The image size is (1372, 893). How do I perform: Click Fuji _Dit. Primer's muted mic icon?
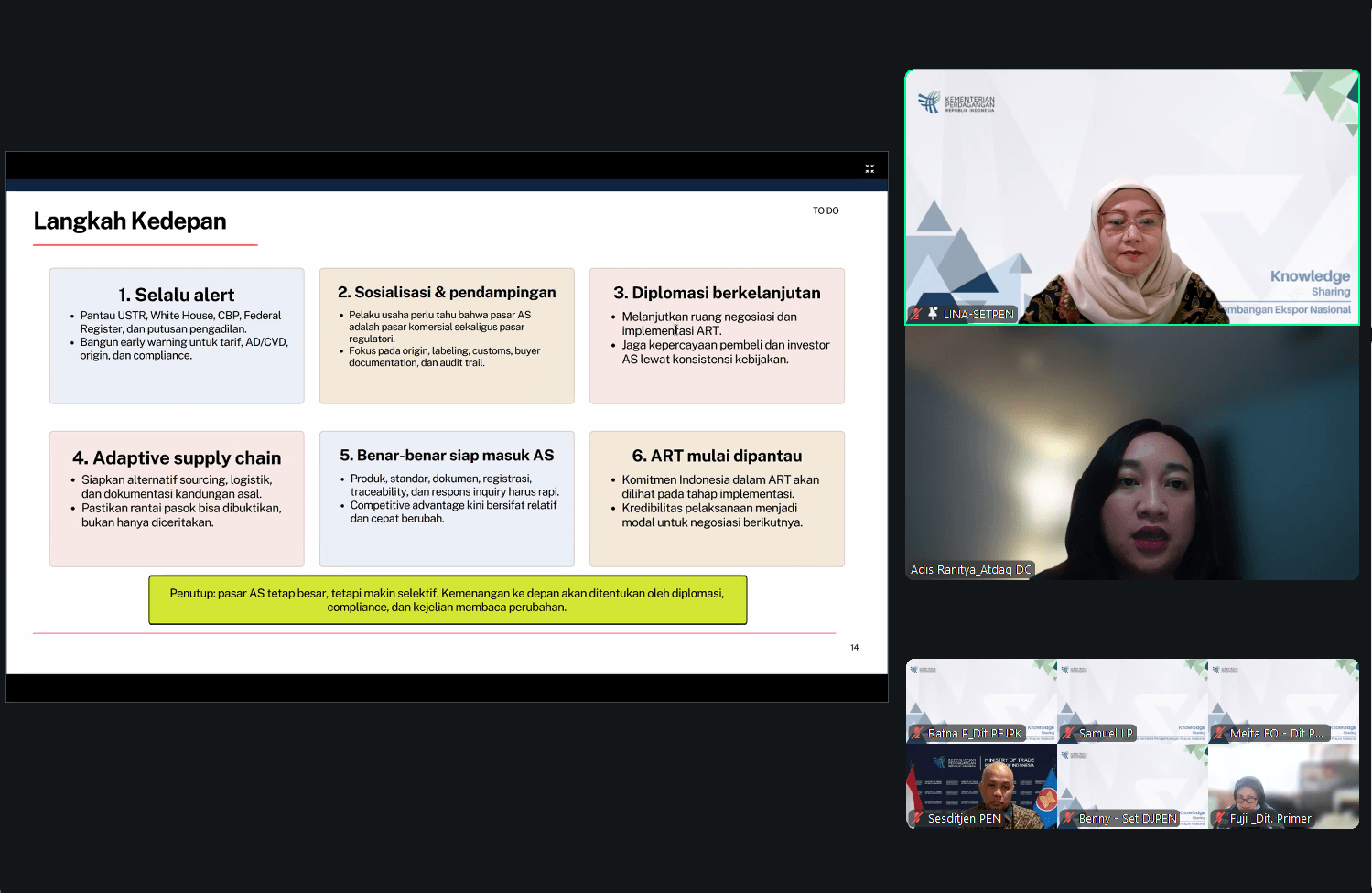(x=1219, y=819)
